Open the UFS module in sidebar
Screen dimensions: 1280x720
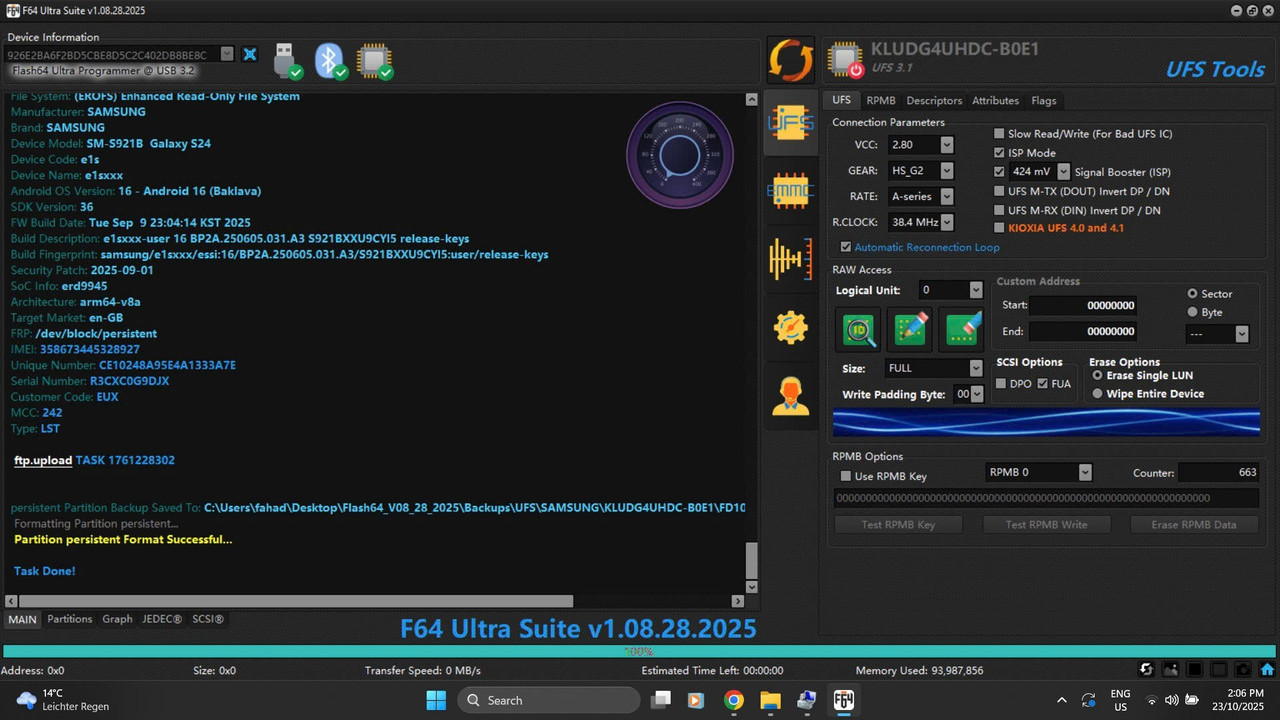(x=790, y=122)
